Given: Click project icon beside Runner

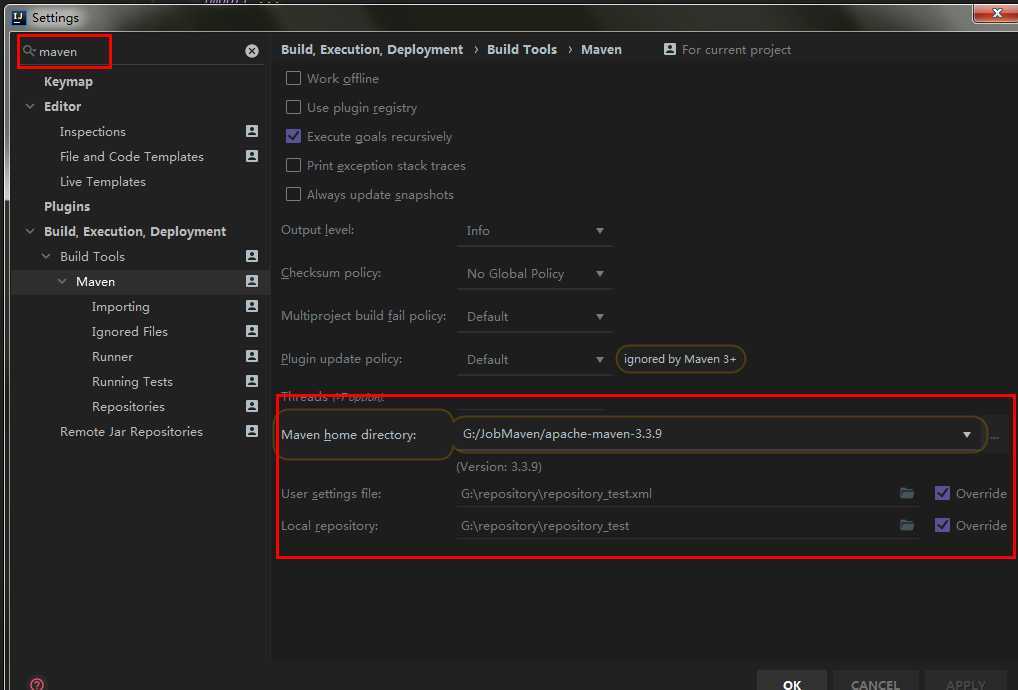Looking at the screenshot, I should (252, 356).
